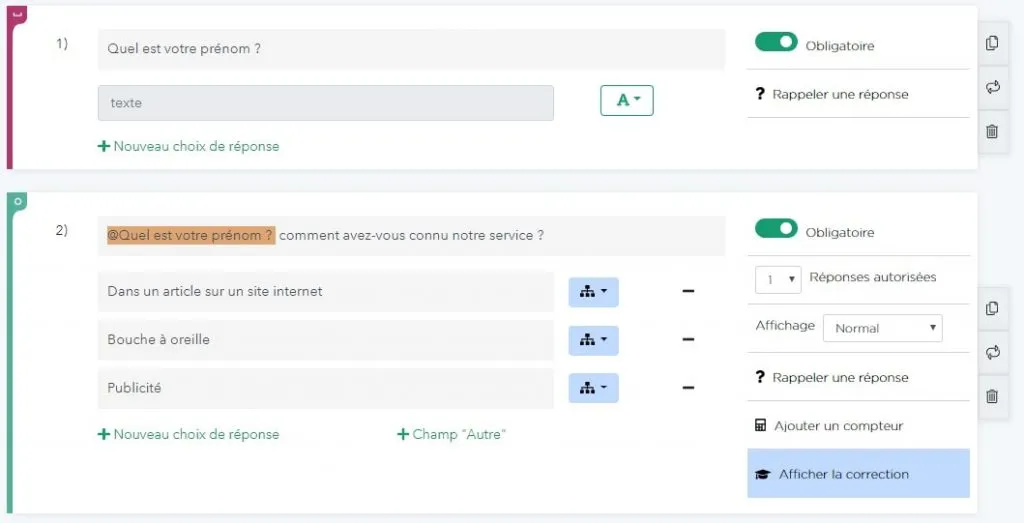The width and height of the screenshot is (1024, 523).
Task: Add a Champ "Autre" field
Action: point(451,435)
